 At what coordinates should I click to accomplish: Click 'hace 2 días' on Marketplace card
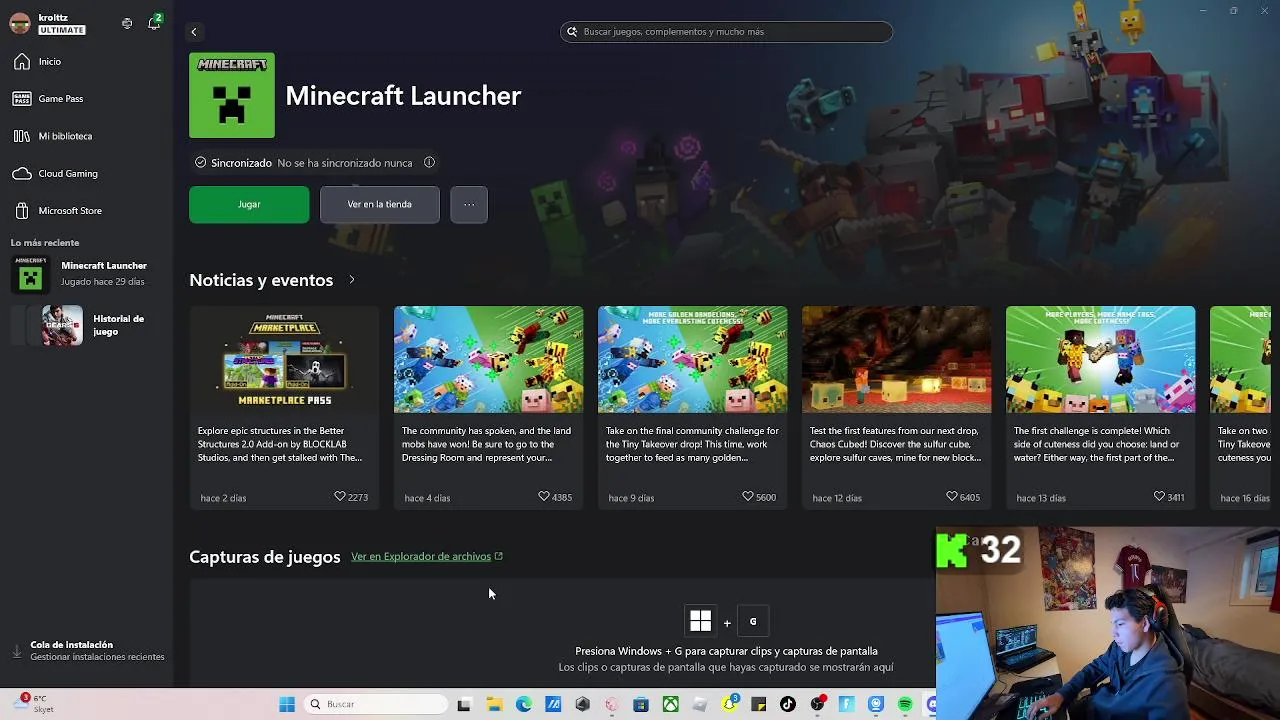tap(223, 498)
